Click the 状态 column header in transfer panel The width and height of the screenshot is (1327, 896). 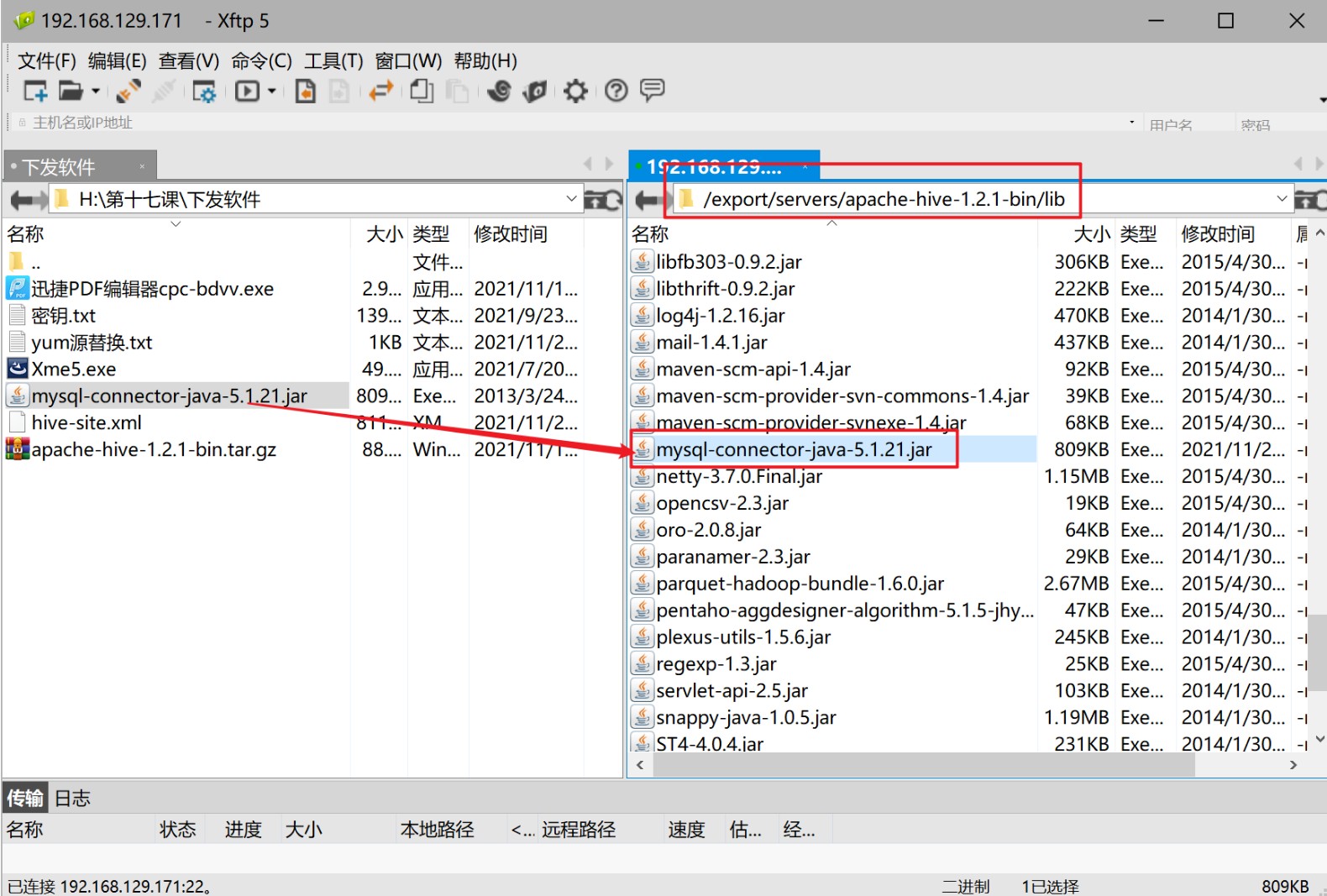(x=178, y=830)
